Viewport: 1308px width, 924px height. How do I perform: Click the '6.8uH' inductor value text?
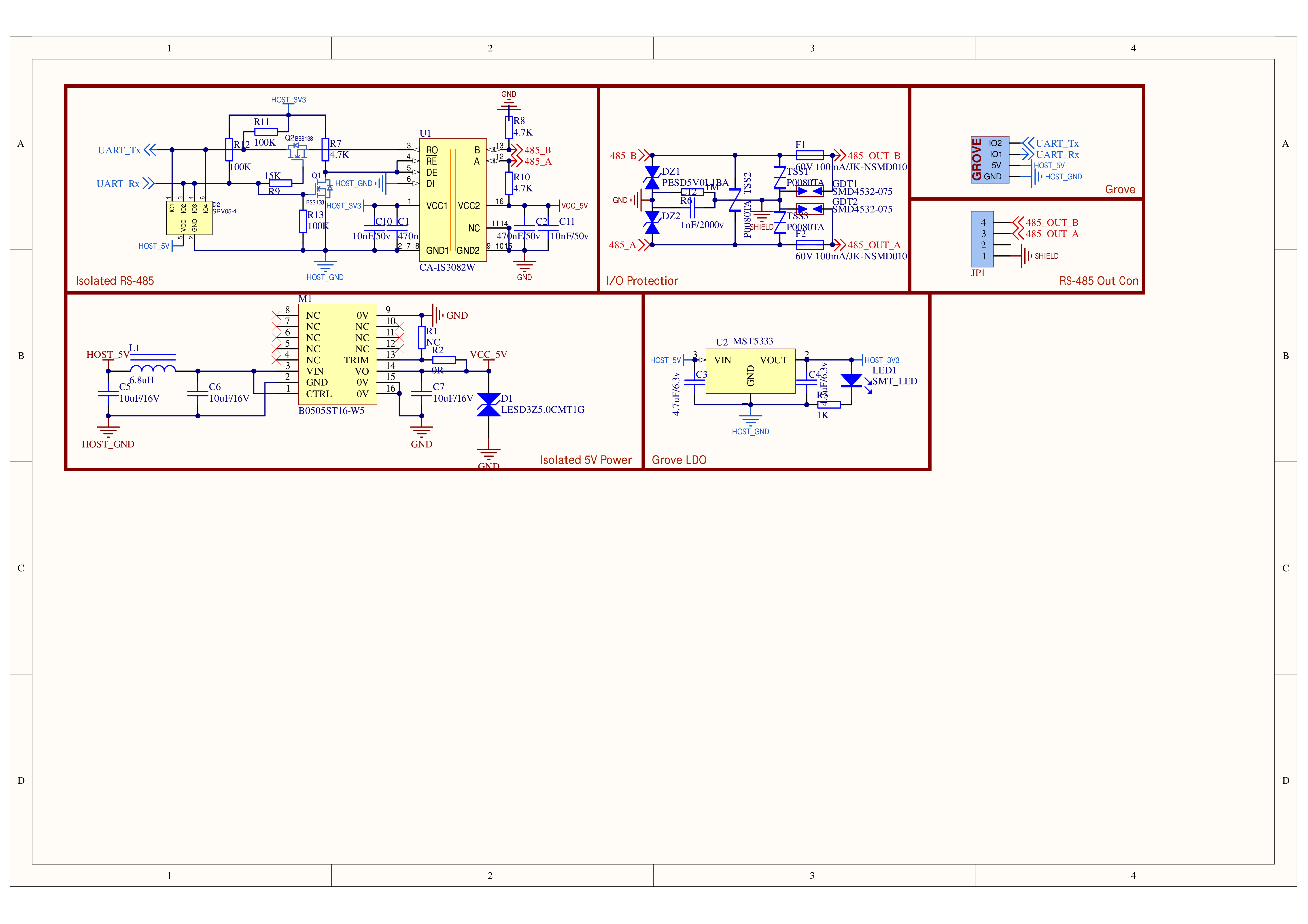tap(141, 380)
